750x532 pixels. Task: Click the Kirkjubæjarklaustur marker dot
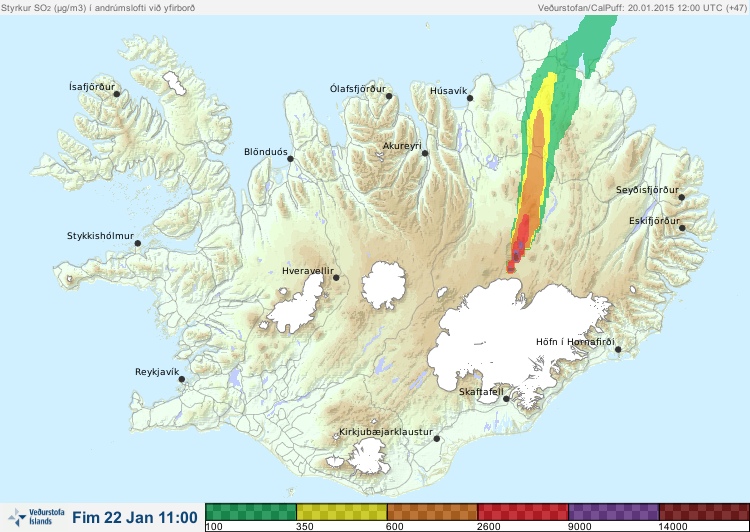coord(436,438)
